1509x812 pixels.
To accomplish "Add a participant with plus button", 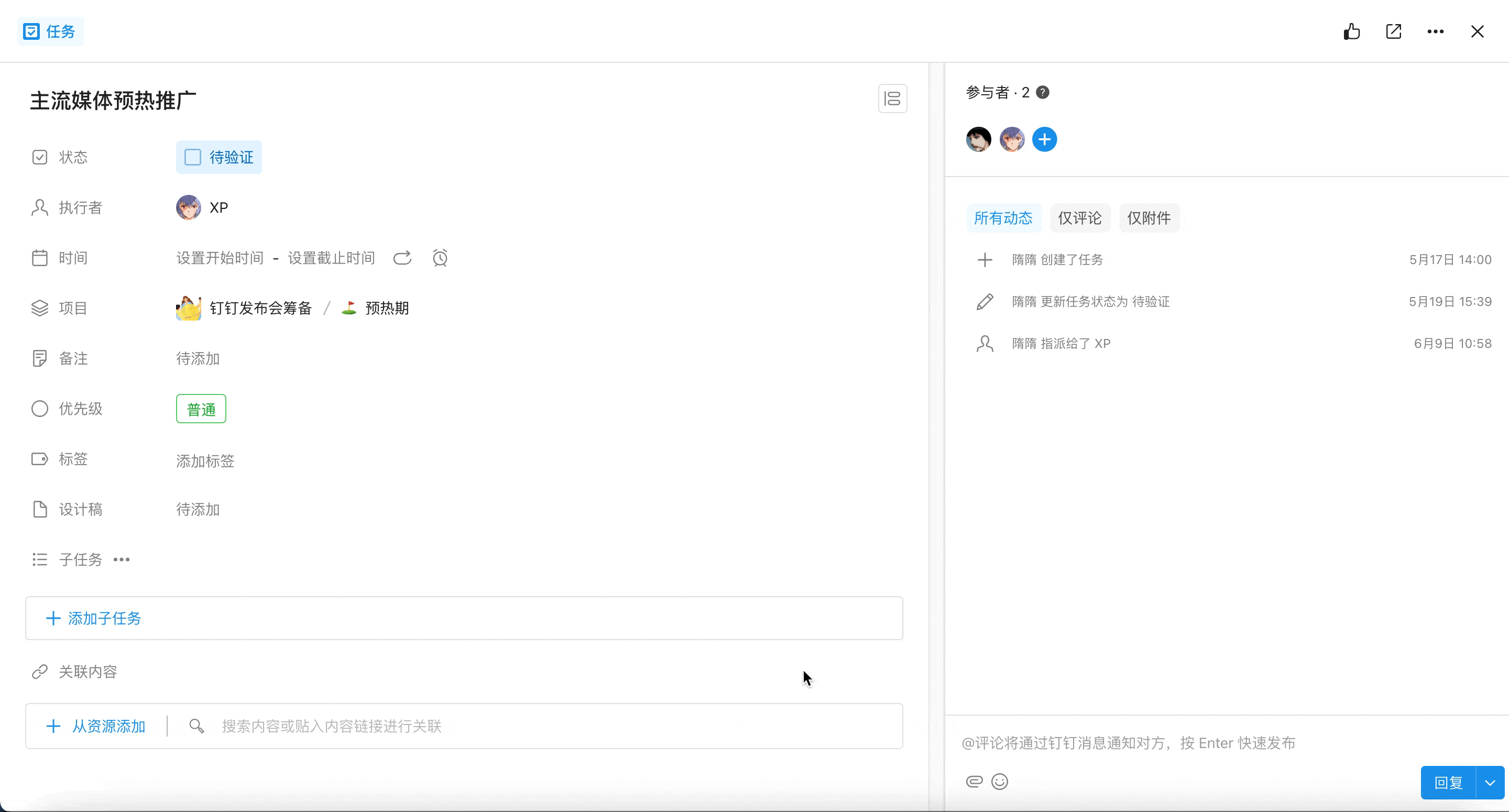I will point(1044,139).
